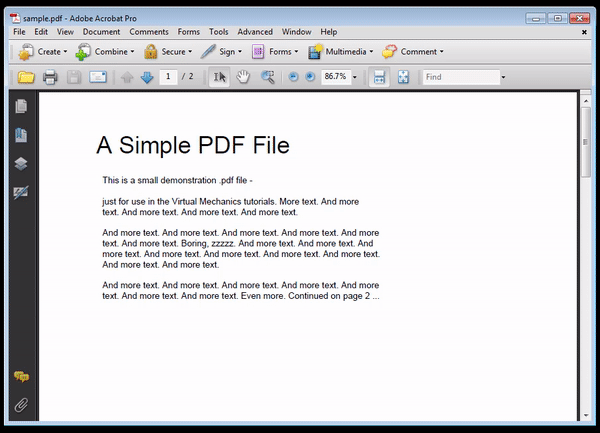Image resolution: width=600 pixels, height=433 pixels.
Task: Go to previous page with up arrow
Action: [127, 77]
